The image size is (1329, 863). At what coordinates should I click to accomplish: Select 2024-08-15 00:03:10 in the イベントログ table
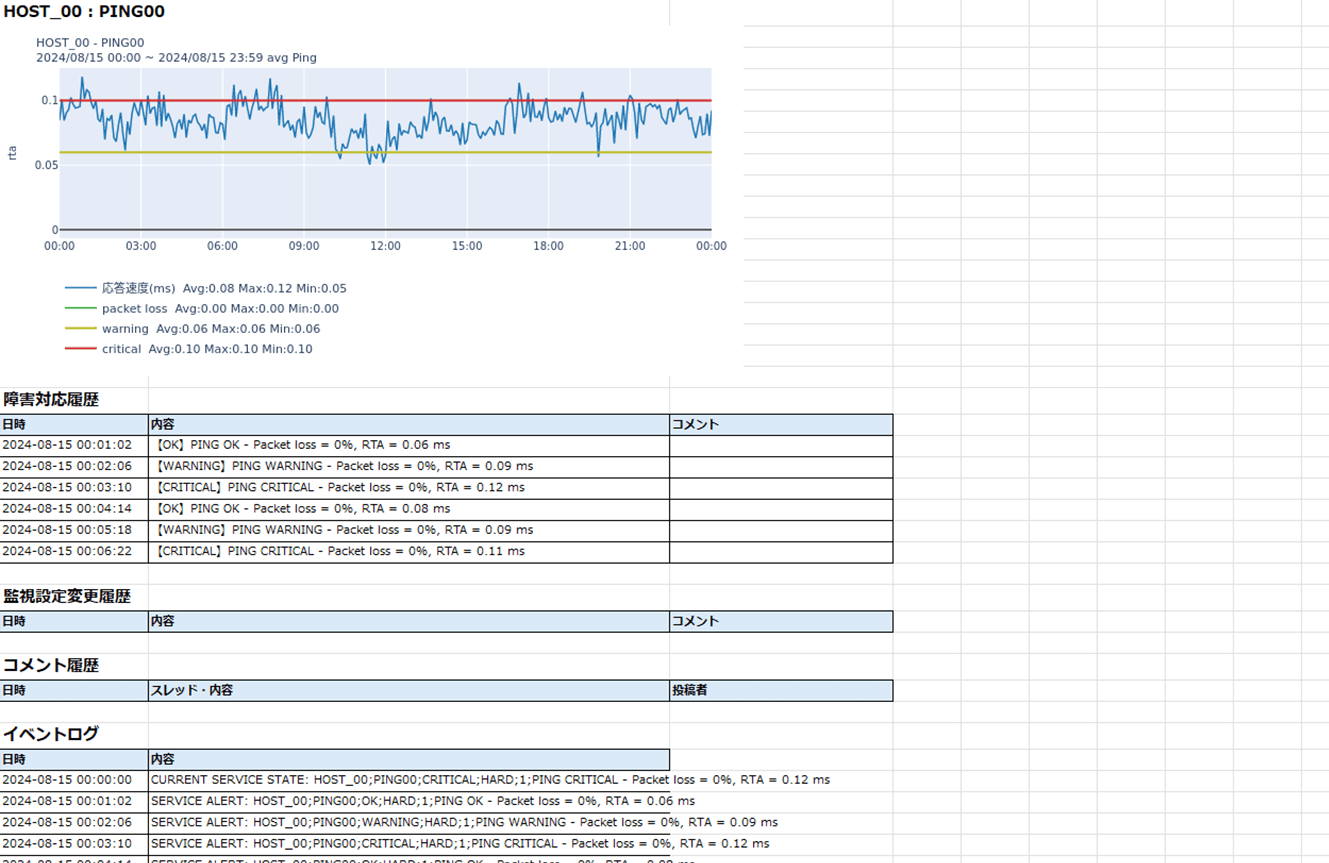[x=74, y=844]
